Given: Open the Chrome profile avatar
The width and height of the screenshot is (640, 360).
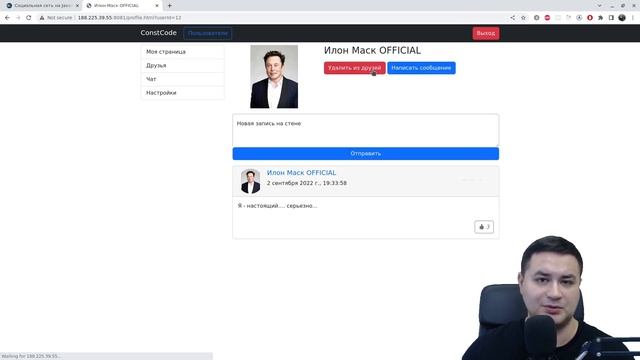Looking at the screenshot, I should [x=622, y=18].
